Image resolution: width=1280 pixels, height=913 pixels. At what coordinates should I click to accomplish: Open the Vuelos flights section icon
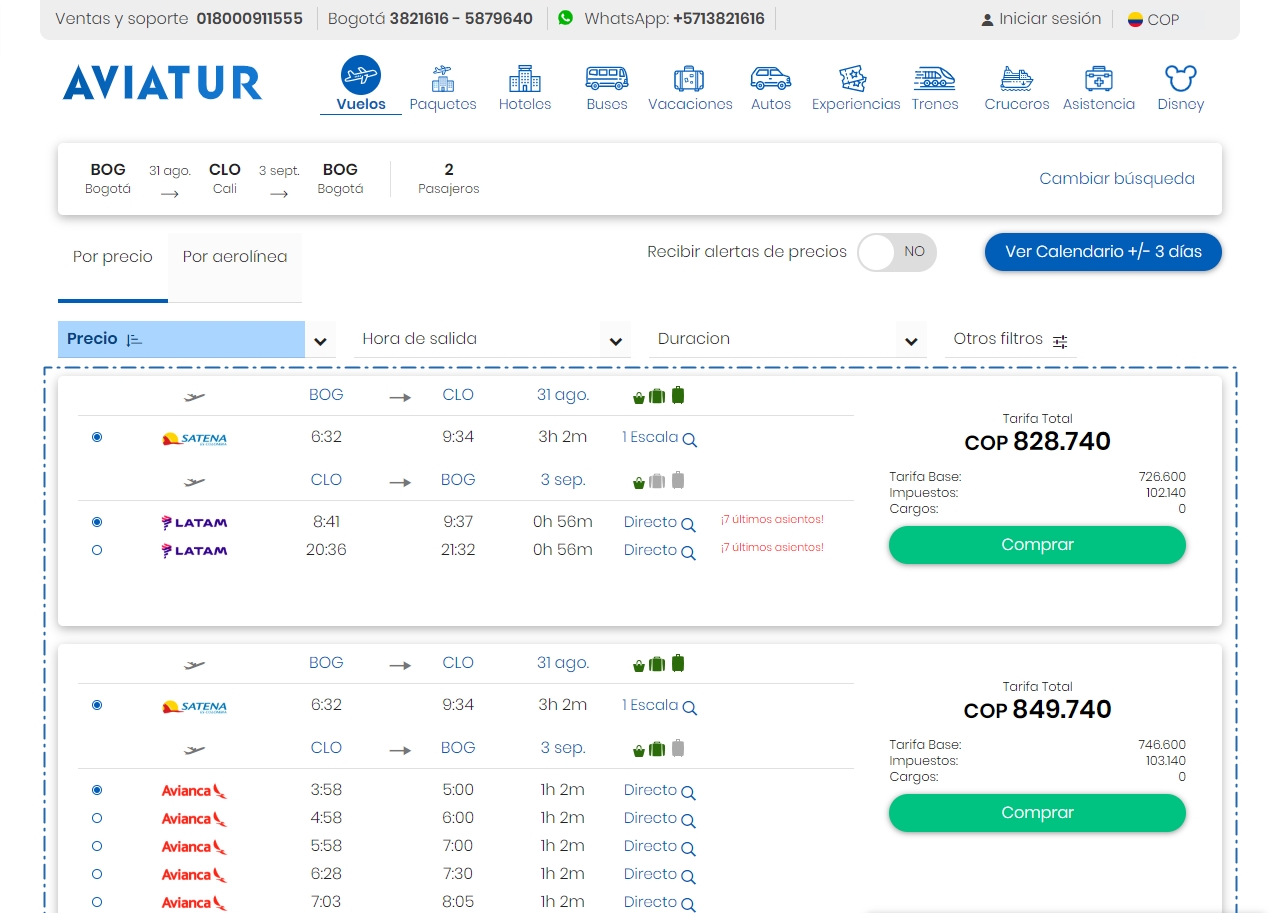point(361,75)
